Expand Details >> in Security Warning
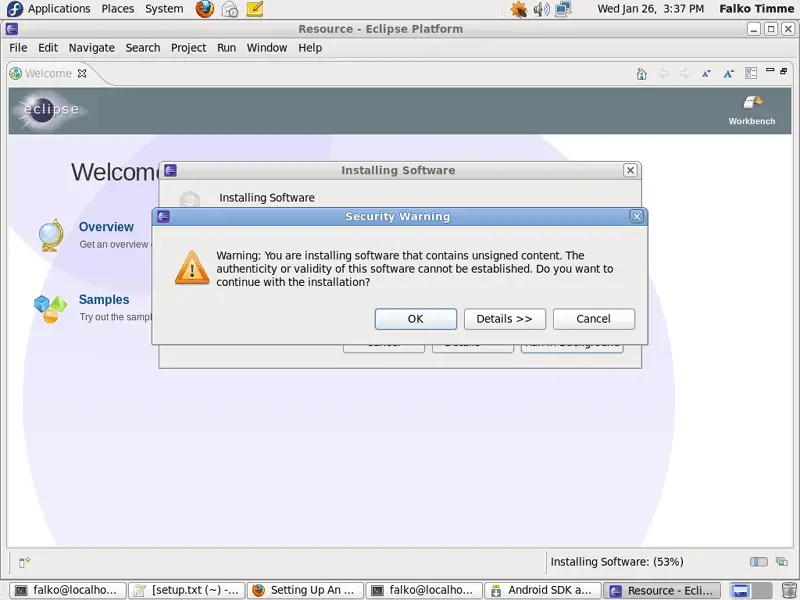This screenshot has height=600, width=800. coord(504,319)
